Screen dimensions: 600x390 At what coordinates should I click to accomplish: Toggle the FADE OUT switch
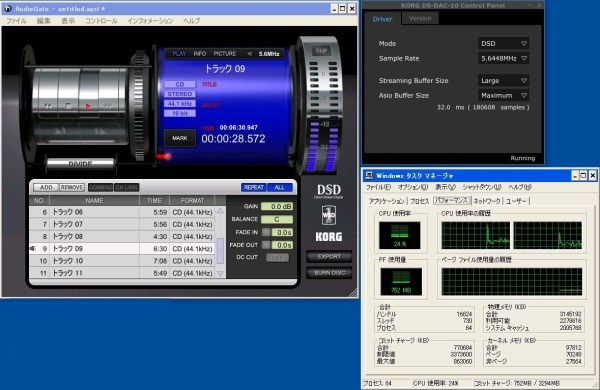coord(266,245)
